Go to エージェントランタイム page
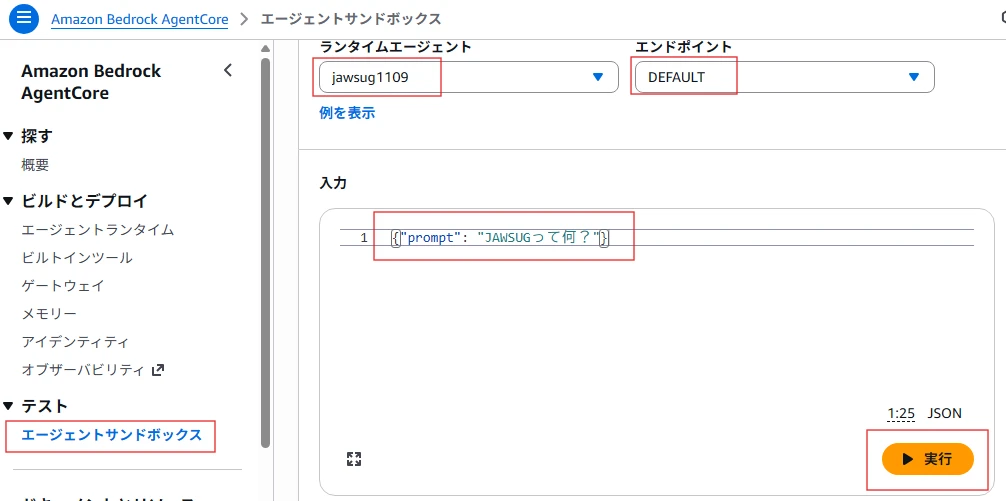This screenshot has width=1006, height=501. point(98,230)
